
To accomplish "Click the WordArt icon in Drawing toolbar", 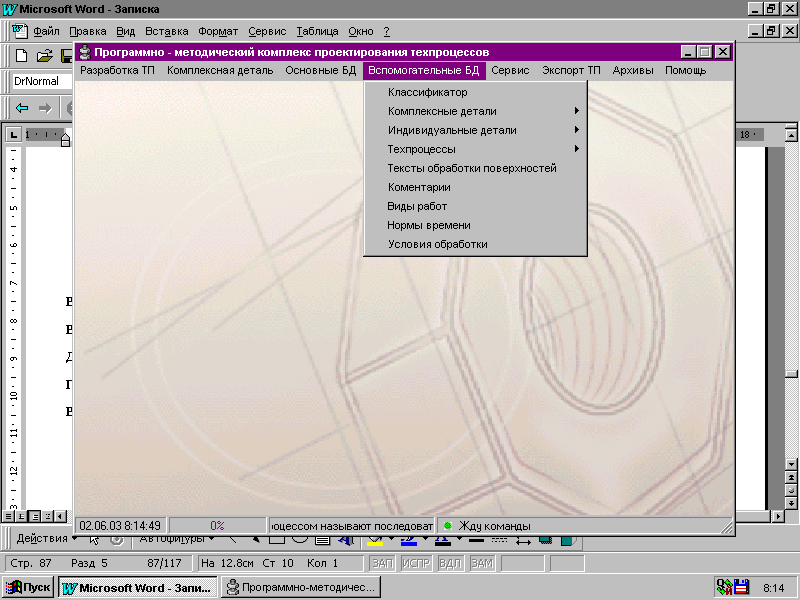I will click(x=346, y=539).
